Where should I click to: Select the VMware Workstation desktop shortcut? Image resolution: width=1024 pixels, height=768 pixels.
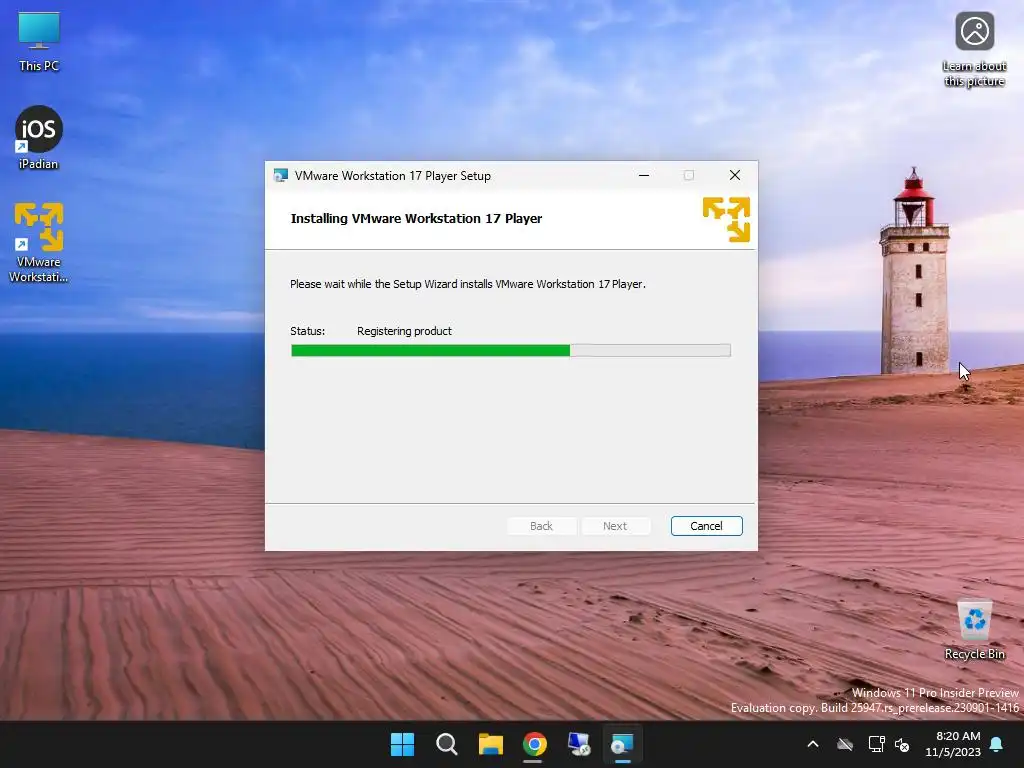39,242
